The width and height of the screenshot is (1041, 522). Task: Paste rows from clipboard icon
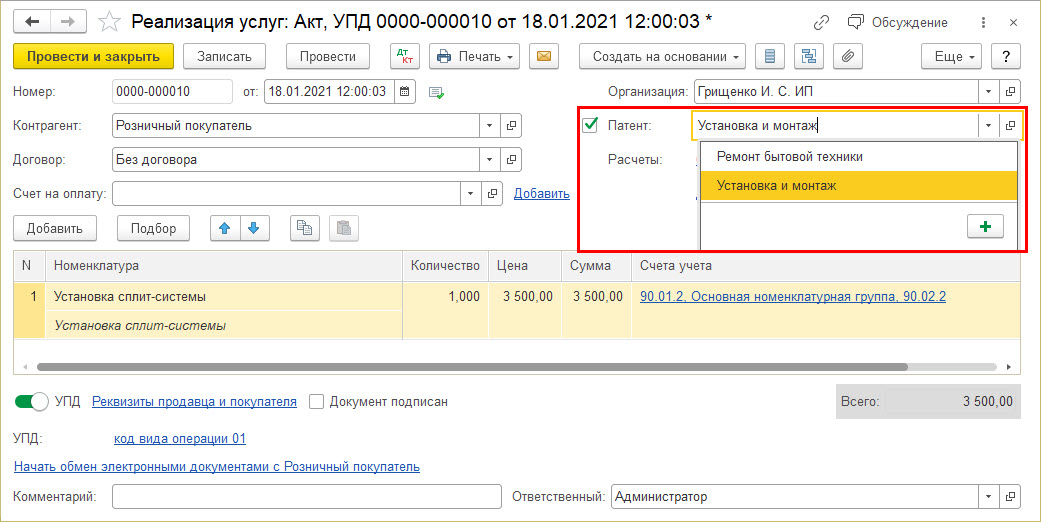[x=344, y=228]
